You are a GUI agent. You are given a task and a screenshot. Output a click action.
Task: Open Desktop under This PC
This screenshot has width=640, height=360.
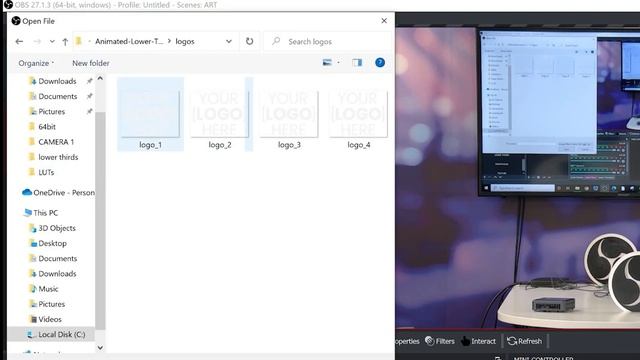point(48,243)
